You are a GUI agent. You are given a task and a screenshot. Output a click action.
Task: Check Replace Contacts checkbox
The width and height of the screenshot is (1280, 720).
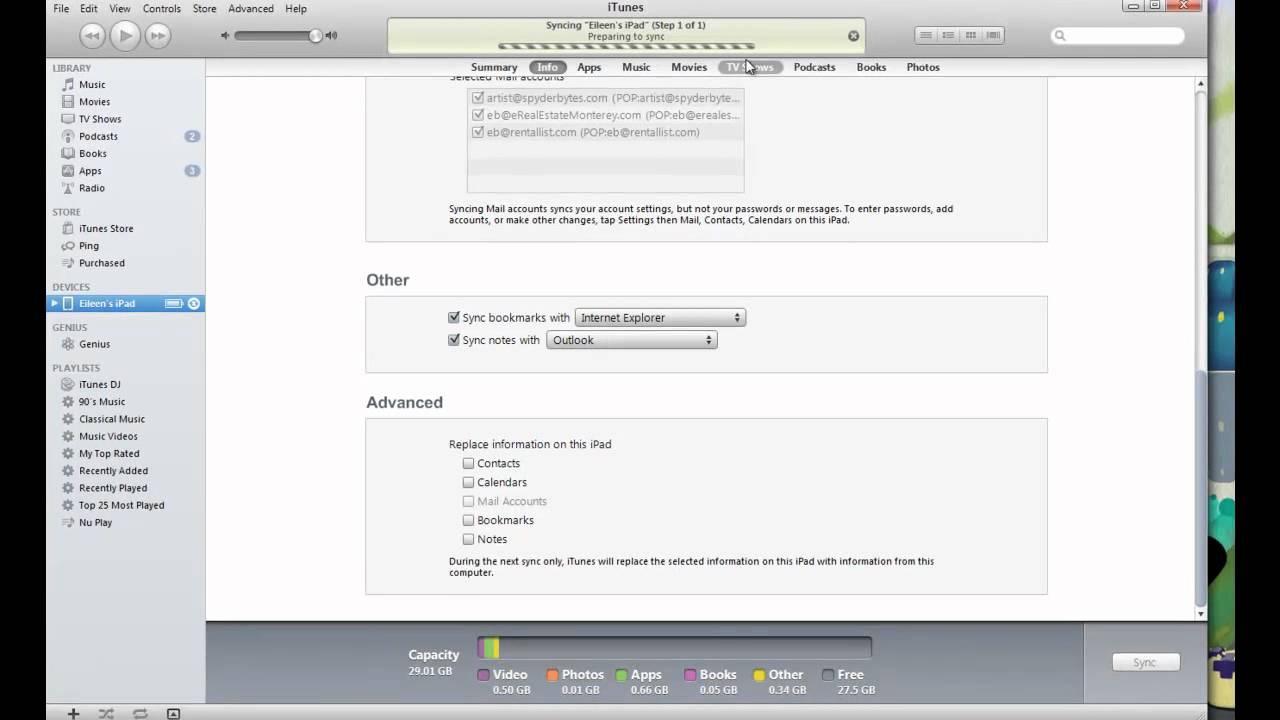click(468, 463)
